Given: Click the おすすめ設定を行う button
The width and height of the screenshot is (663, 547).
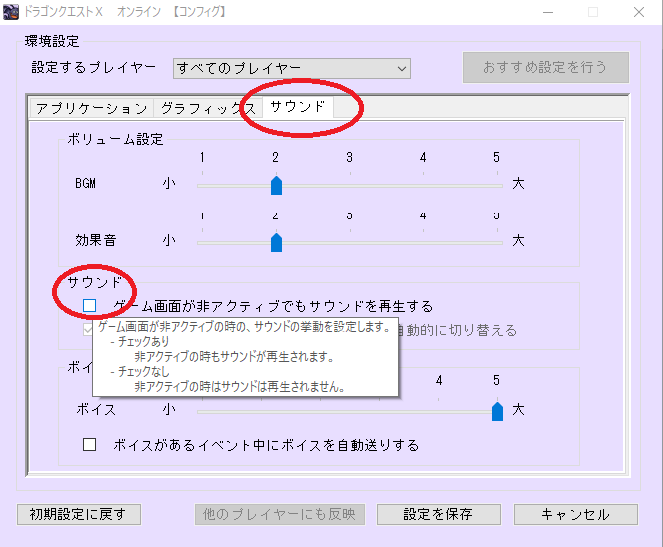Looking at the screenshot, I should pyautogui.click(x=546, y=67).
